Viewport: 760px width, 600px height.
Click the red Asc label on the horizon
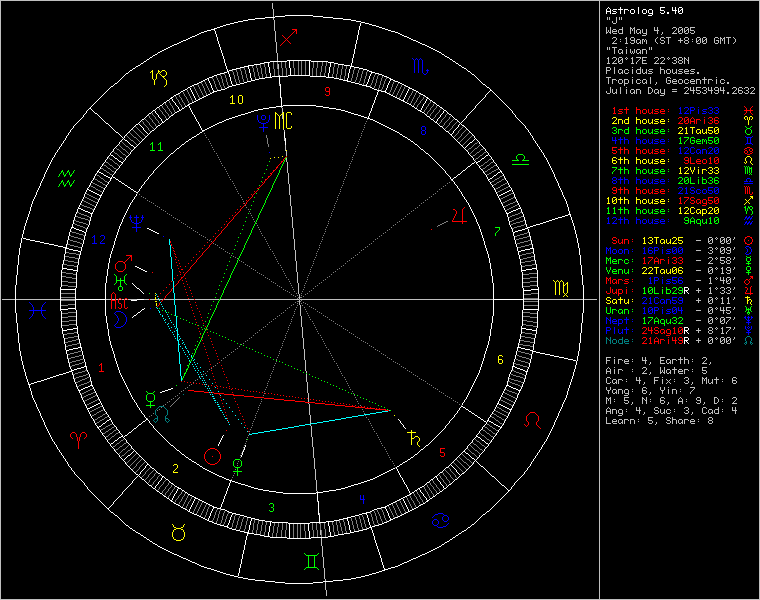click(x=119, y=301)
